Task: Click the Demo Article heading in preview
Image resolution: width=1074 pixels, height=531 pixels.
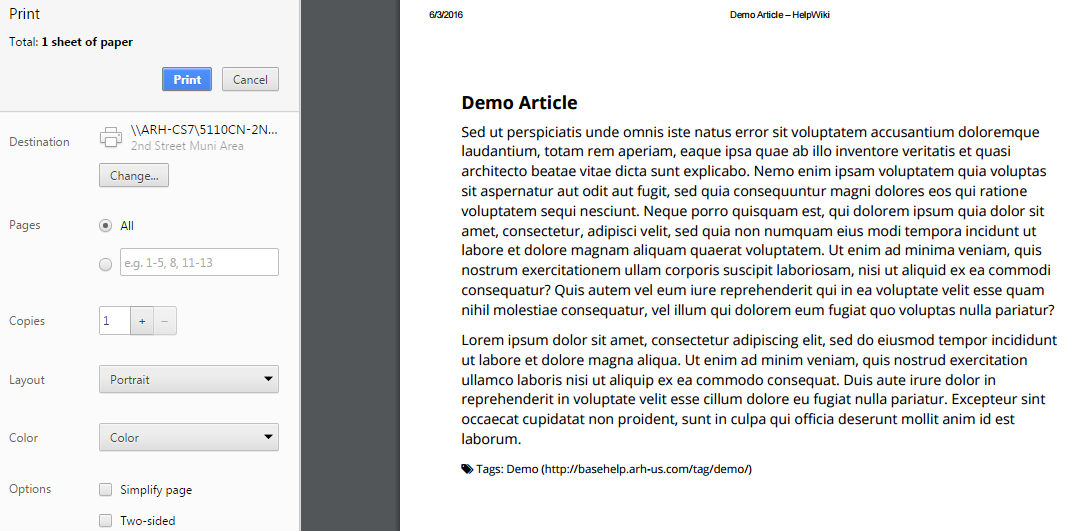Action: 519,103
